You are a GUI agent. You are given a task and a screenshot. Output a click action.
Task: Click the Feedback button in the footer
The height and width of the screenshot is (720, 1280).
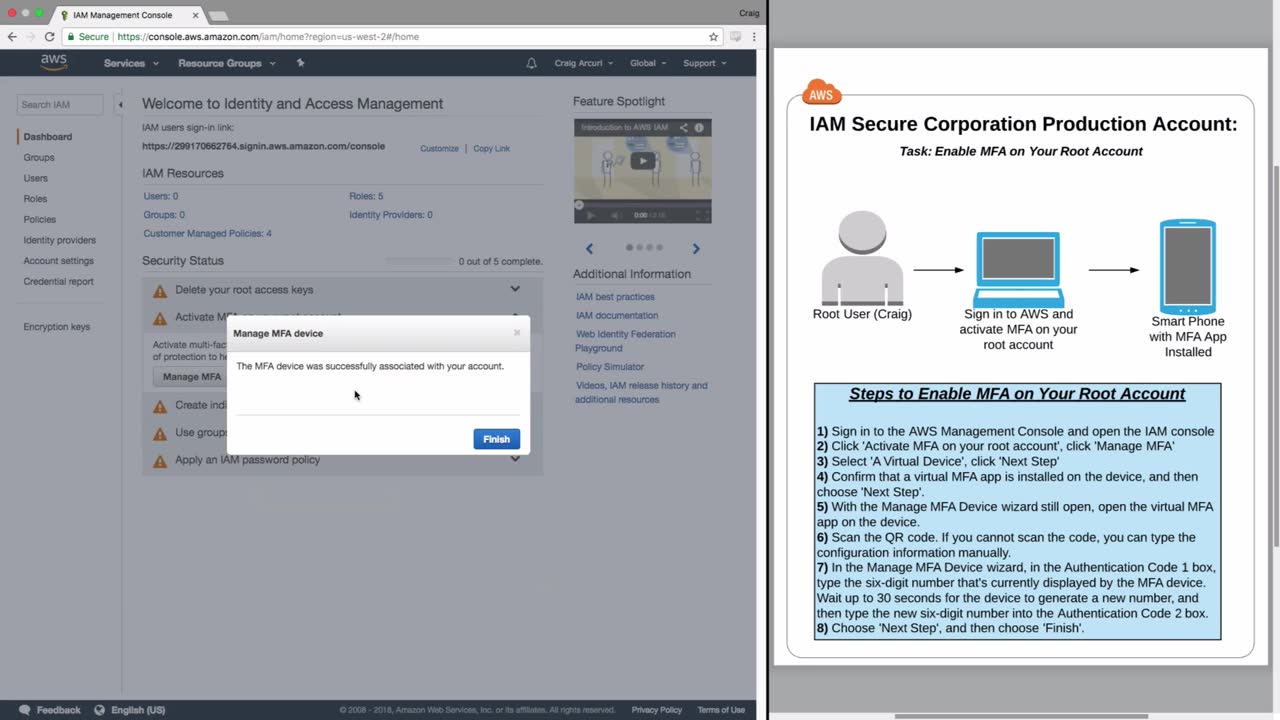(50, 710)
